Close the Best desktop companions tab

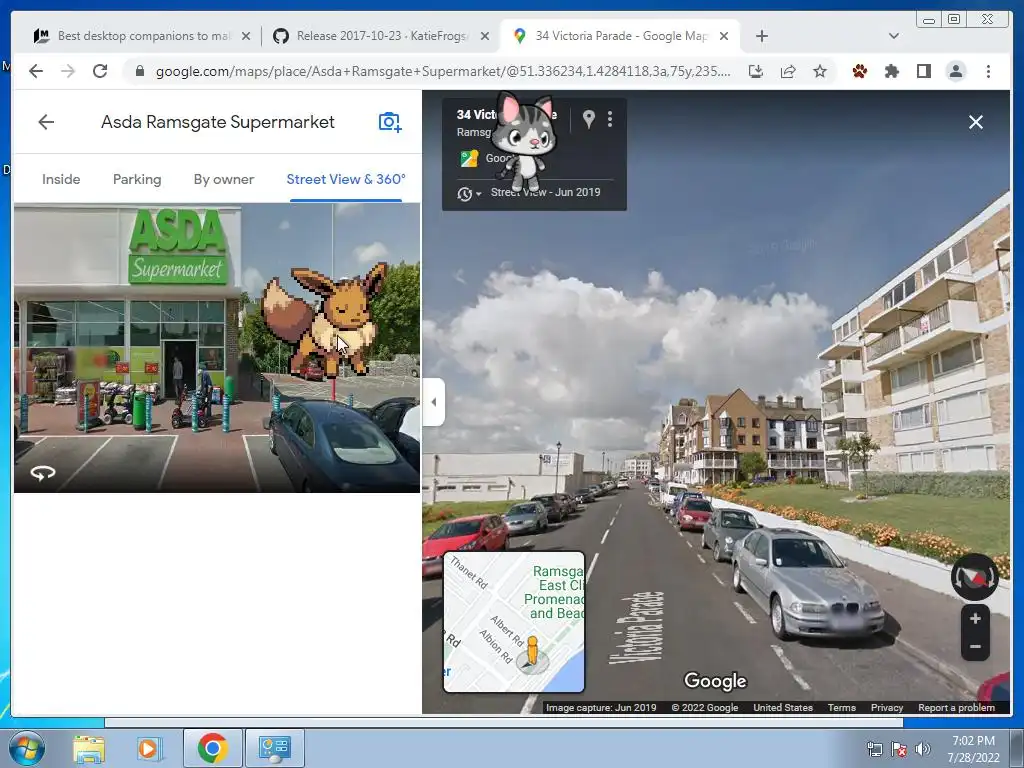(246, 36)
